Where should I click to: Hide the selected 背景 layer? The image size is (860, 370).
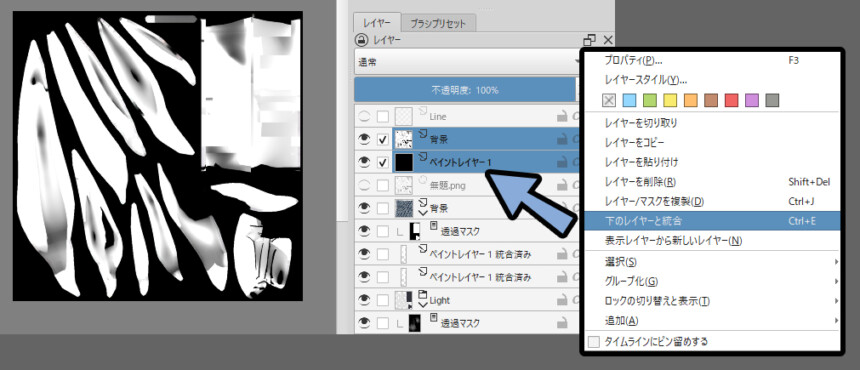click(363, 140)
